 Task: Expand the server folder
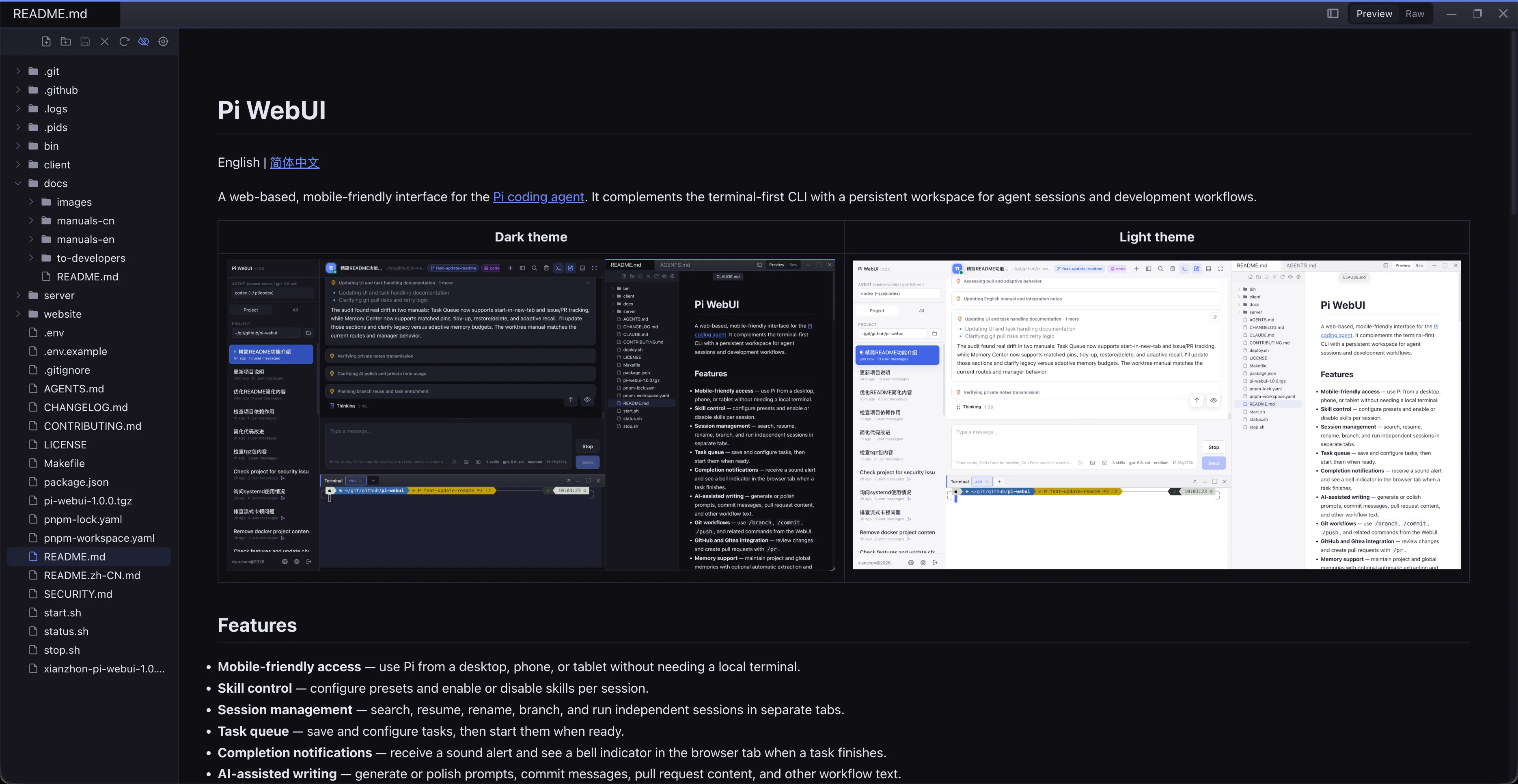(x=18, y=295)
